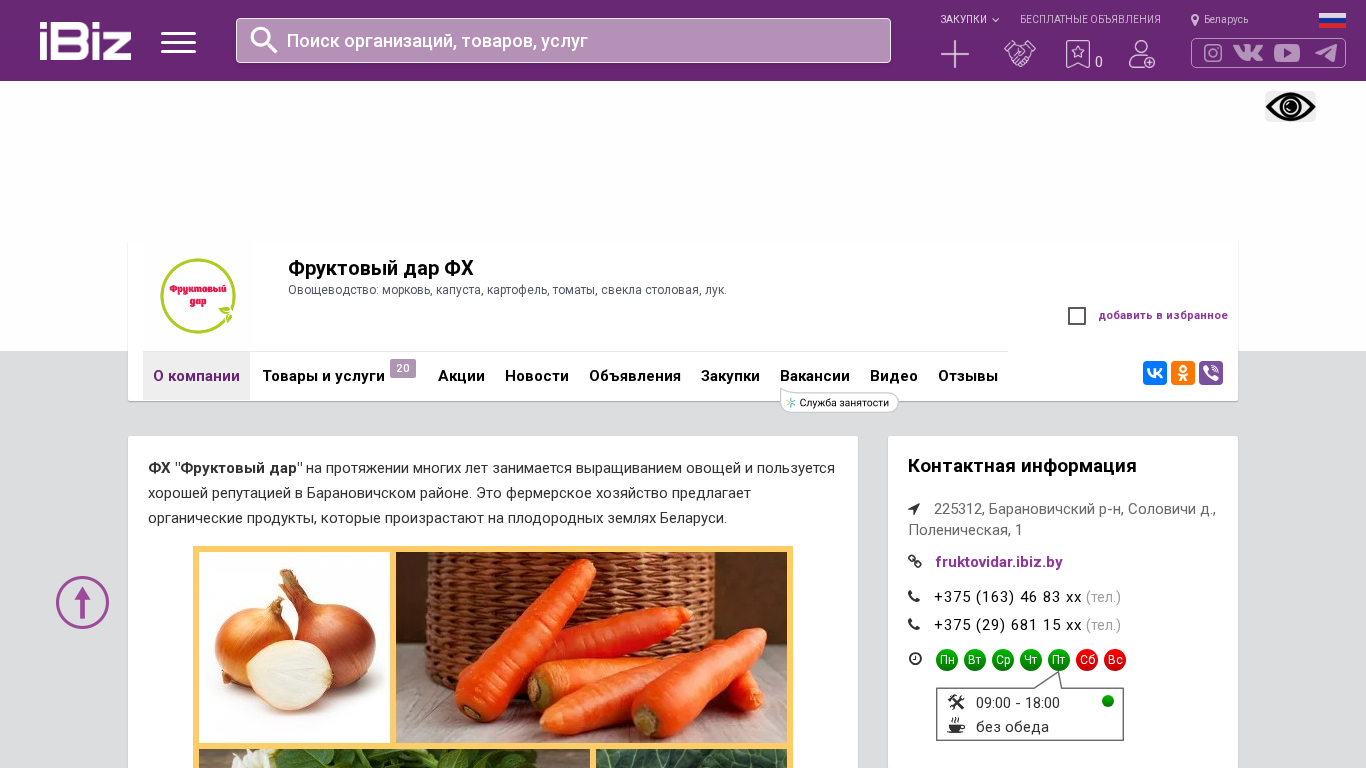
Task: Click the location pin icon near Беларусь
Action: pos(1195,20)
